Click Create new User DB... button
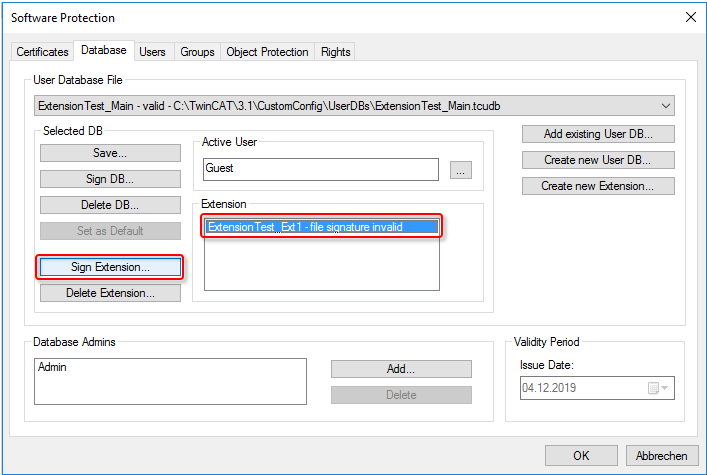The height and width of the screenshot is (475, 707). tap(598, 160)
